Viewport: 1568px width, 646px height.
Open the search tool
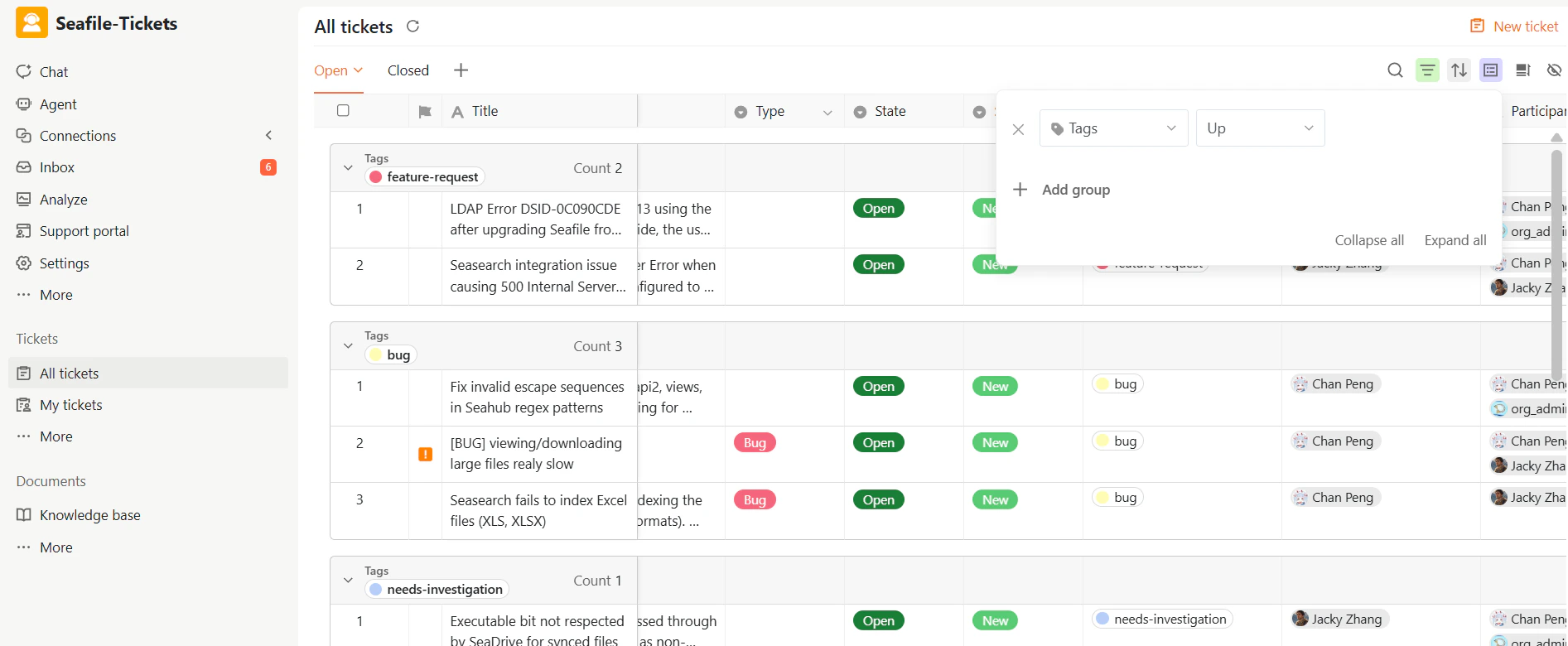coord(1395,70)
